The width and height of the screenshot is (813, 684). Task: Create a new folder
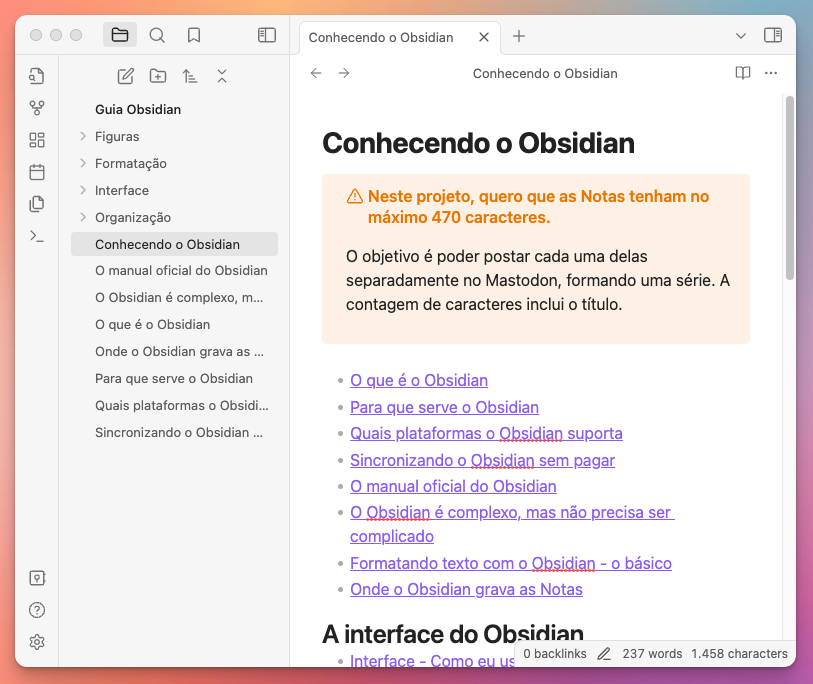(x=157, y=75)
